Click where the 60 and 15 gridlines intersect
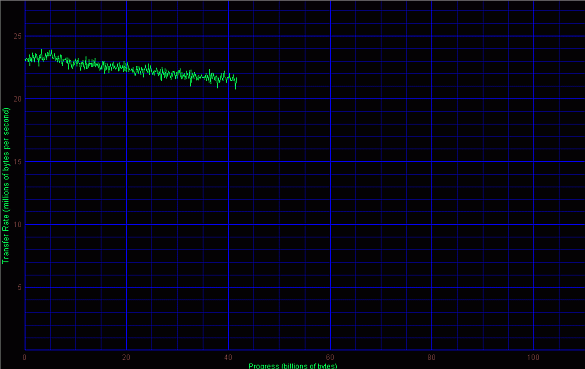This screenshot has width=585, height=369. tap(330, 162)
